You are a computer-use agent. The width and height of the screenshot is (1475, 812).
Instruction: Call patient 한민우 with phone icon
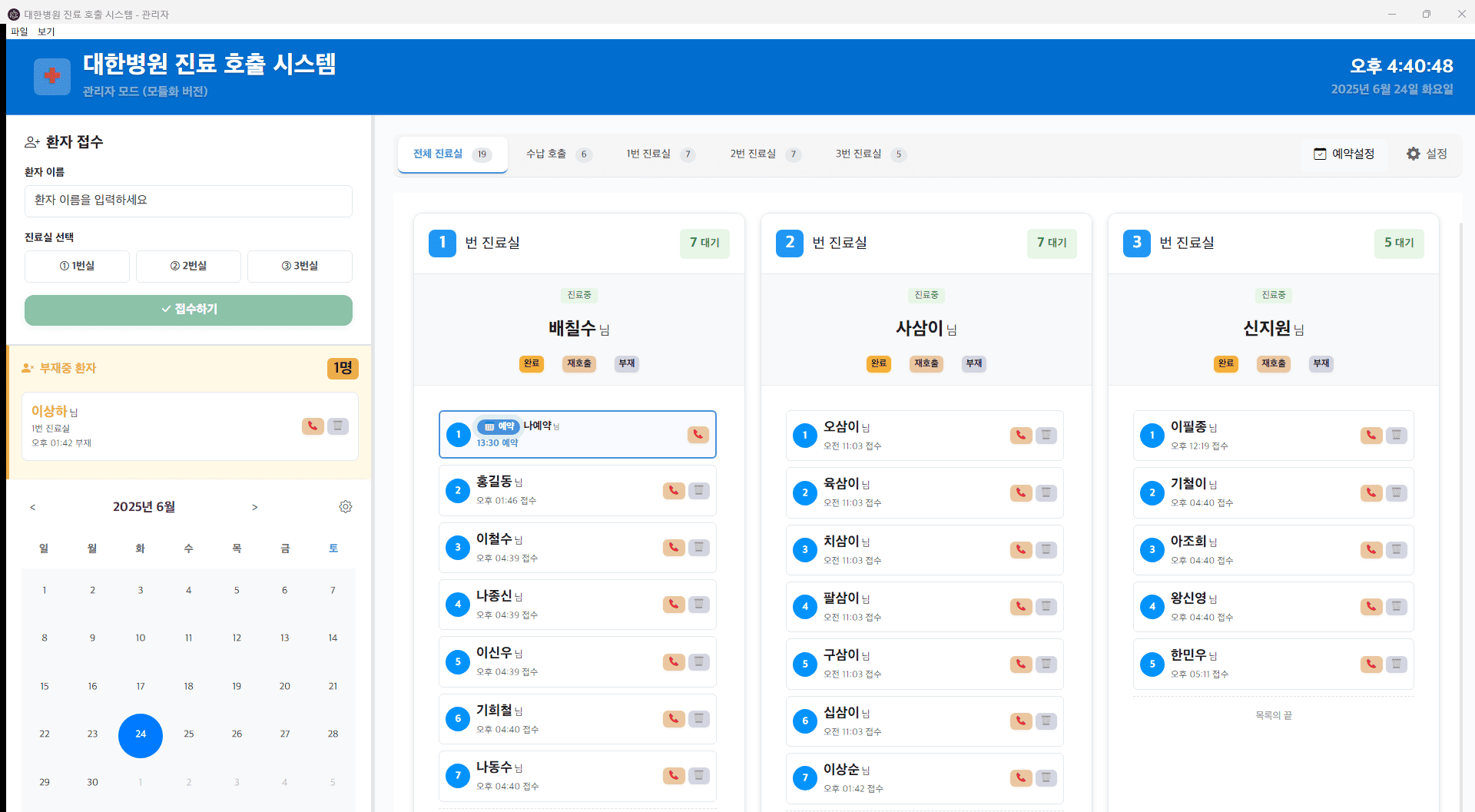1371,664
